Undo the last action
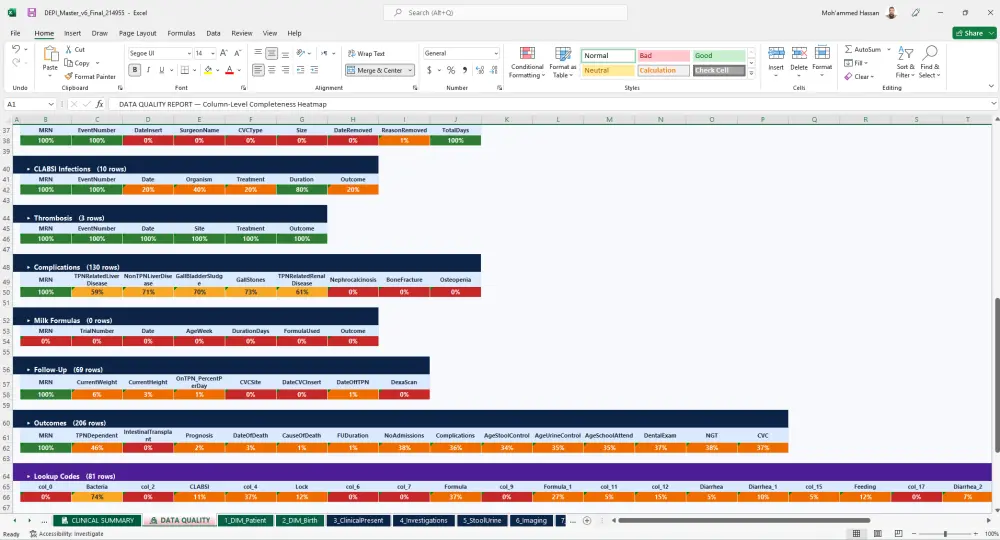The height and width of the screenshot is (540, 1000). click(15, 49)
